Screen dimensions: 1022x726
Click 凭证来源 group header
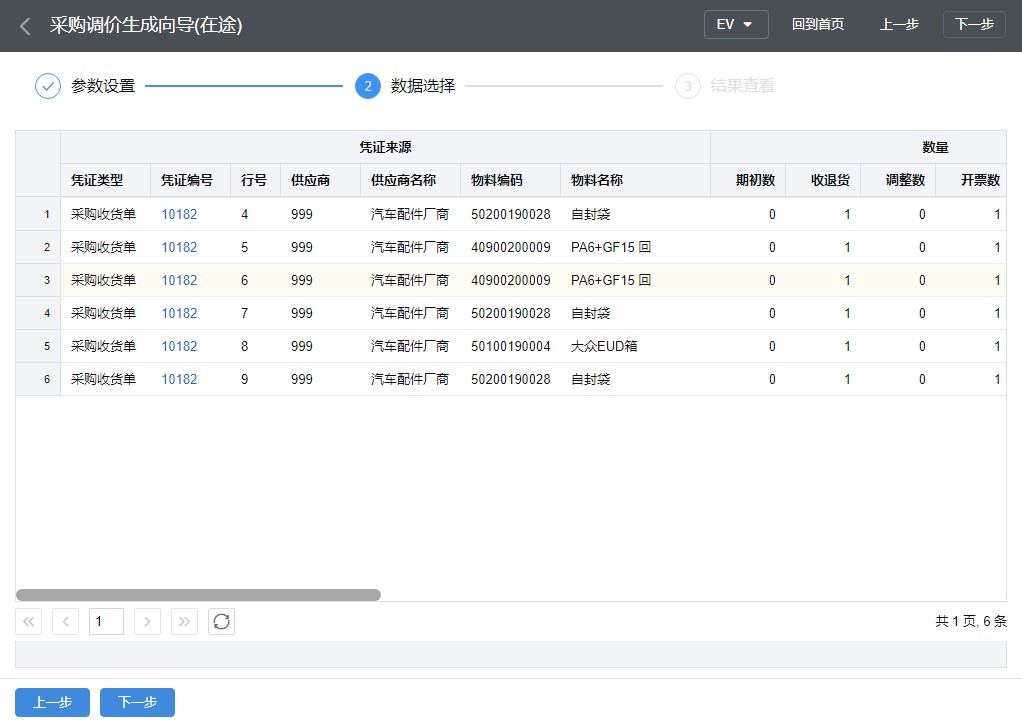coord(385,147)
